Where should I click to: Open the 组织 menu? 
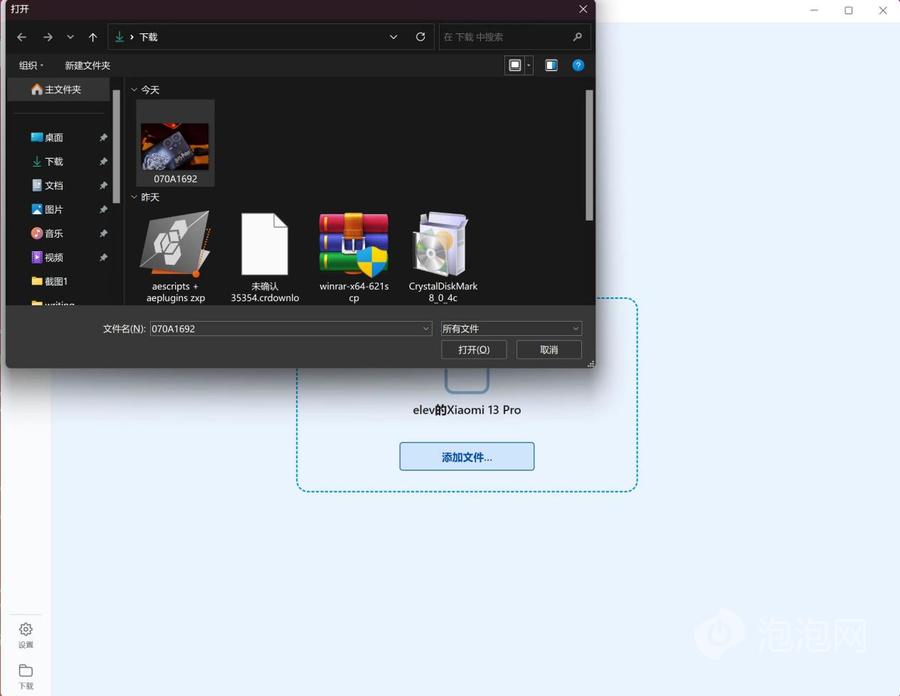[31, 66]
